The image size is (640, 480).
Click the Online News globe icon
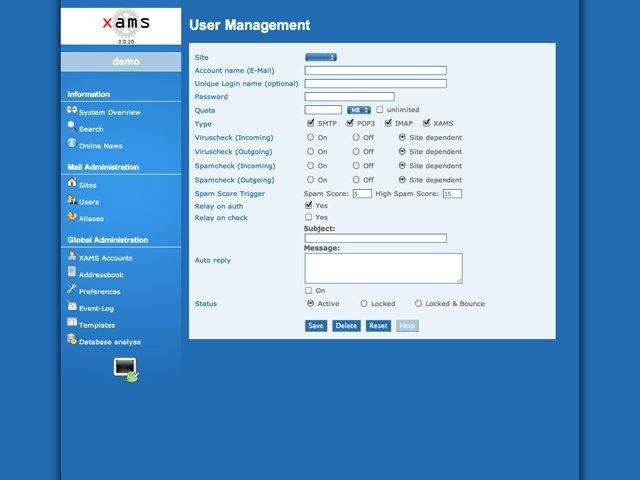72,143
